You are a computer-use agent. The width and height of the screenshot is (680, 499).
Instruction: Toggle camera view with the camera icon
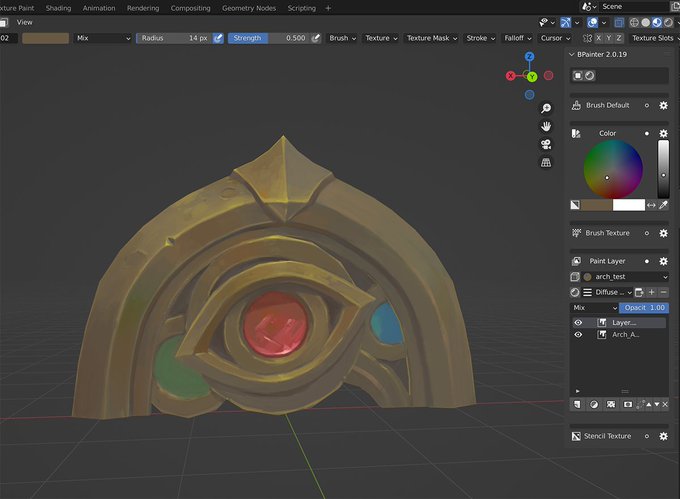546,144
